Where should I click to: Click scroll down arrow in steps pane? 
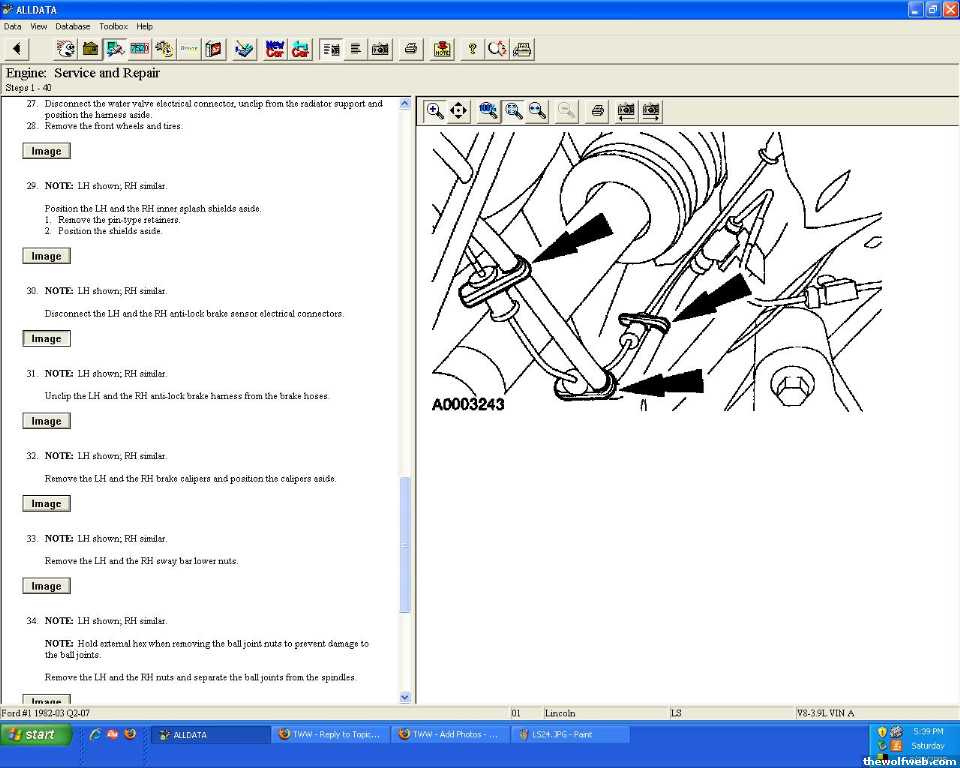405,697
